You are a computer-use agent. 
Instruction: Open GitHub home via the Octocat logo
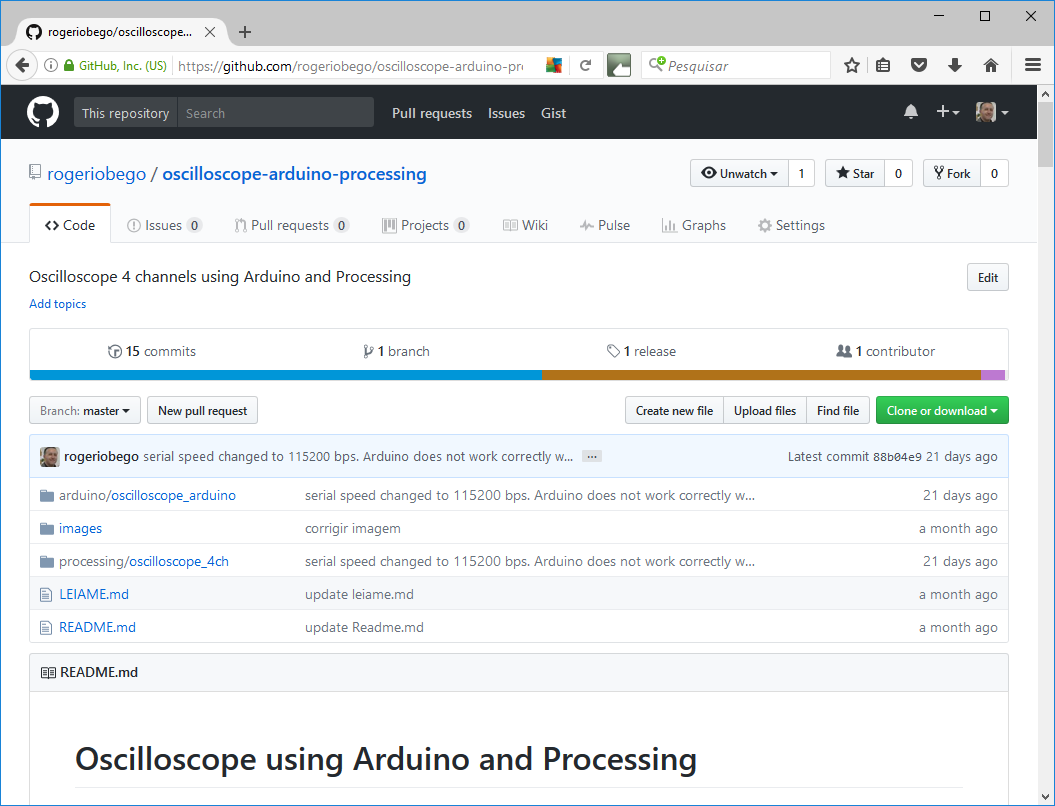(x=42, y=111)
